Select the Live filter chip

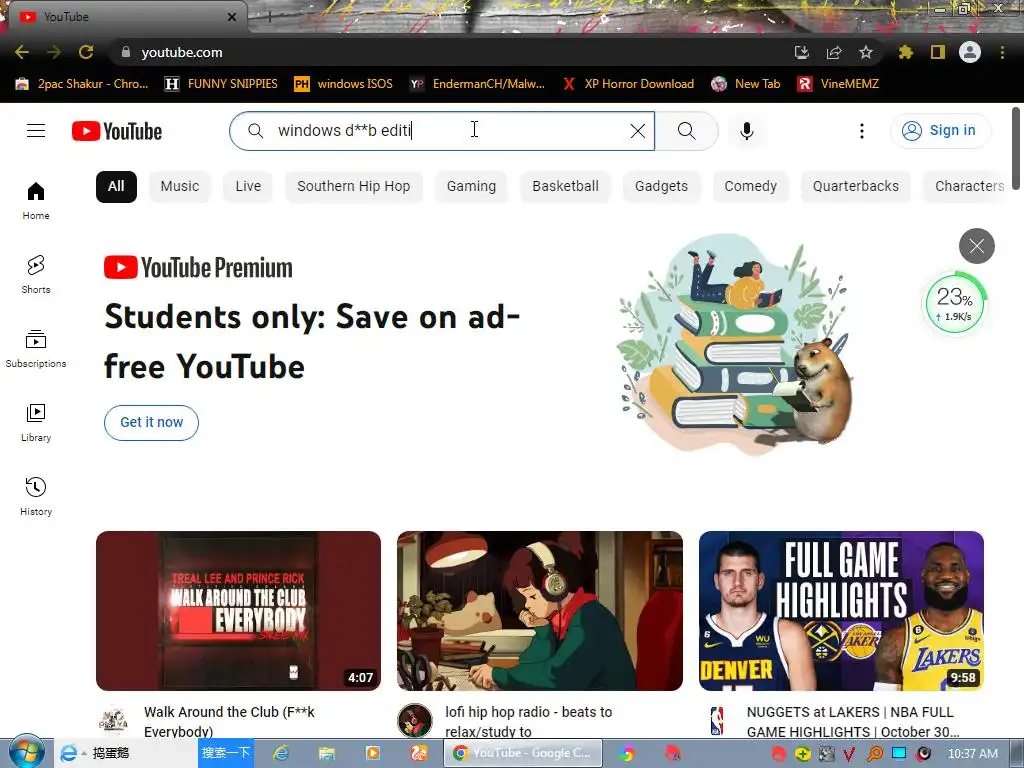point(248,186)
